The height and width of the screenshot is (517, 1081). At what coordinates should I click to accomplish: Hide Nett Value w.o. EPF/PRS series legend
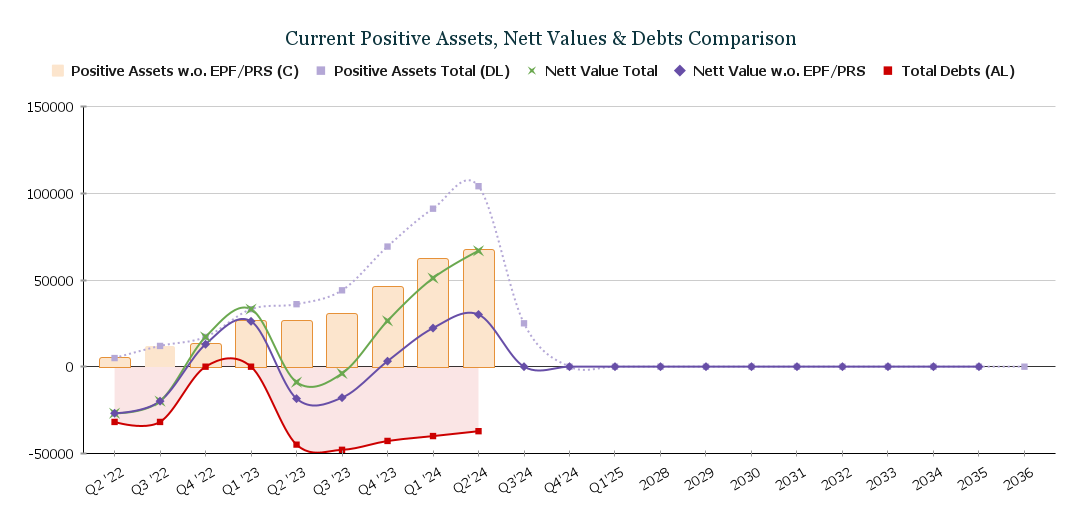click(x=778, y=71)
